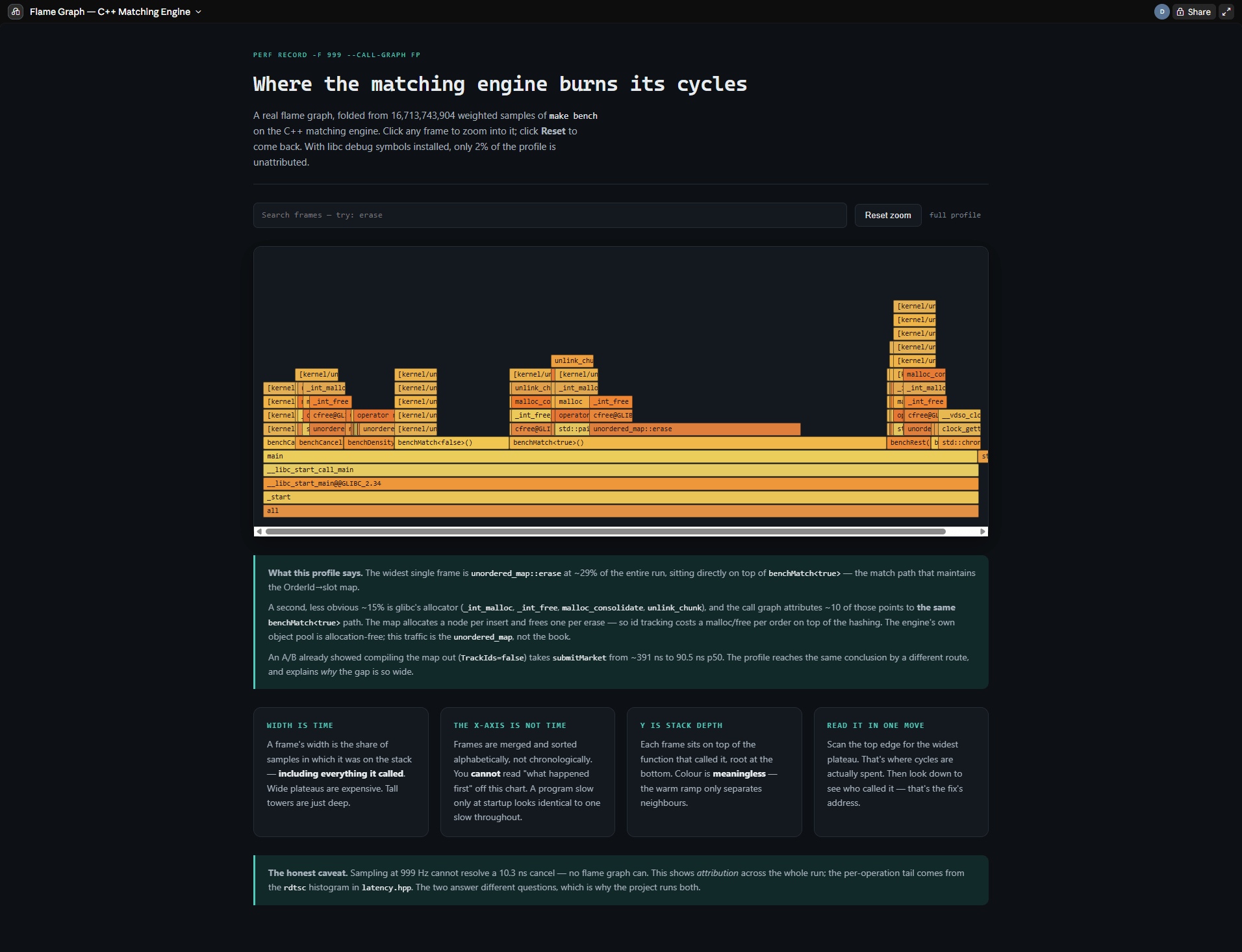
Task: Click the flame graph horizontal scrollbar thumb
Action: pos(605,531)
